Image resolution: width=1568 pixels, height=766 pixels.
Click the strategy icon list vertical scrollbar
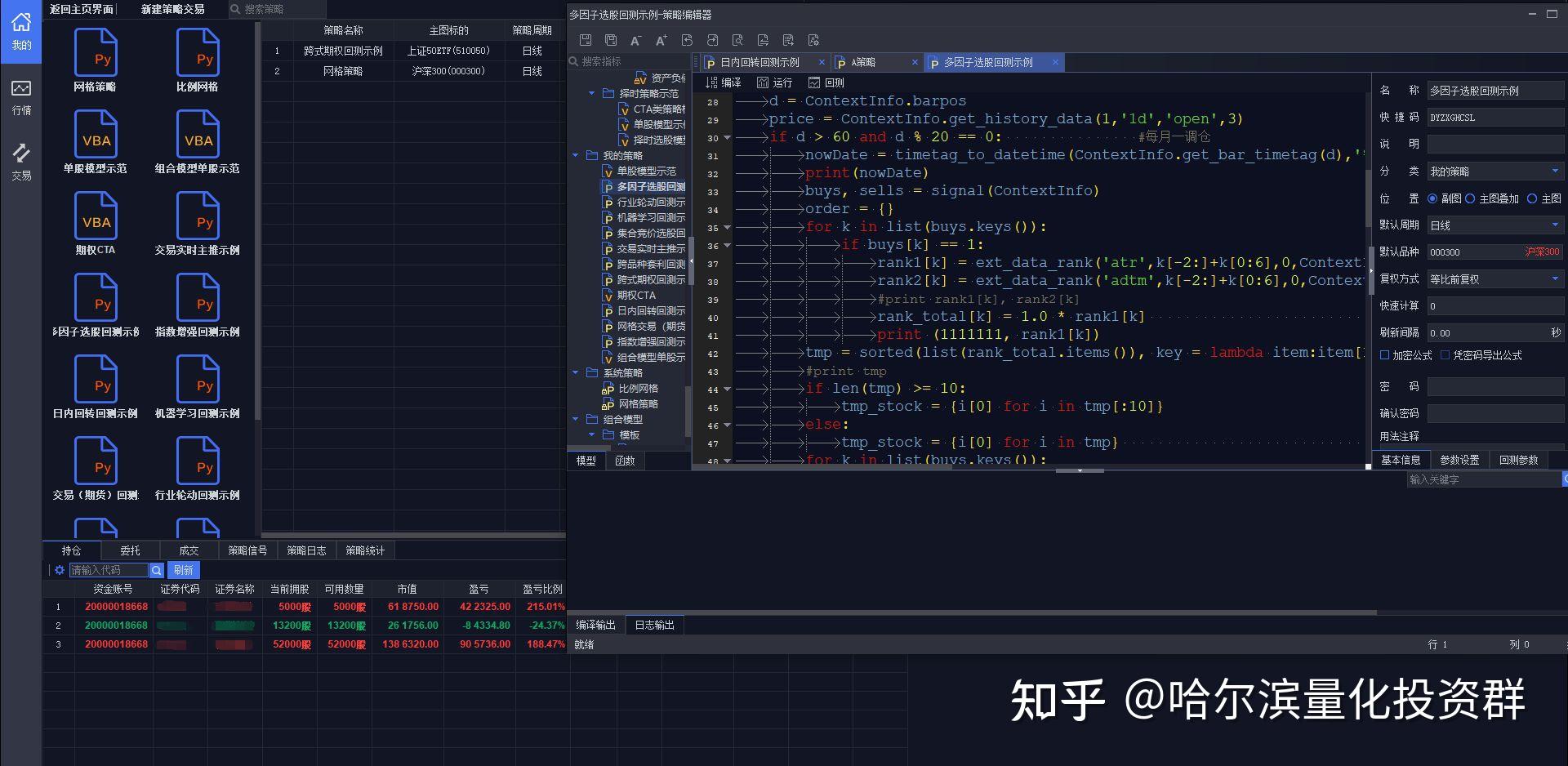coord(258,220)
